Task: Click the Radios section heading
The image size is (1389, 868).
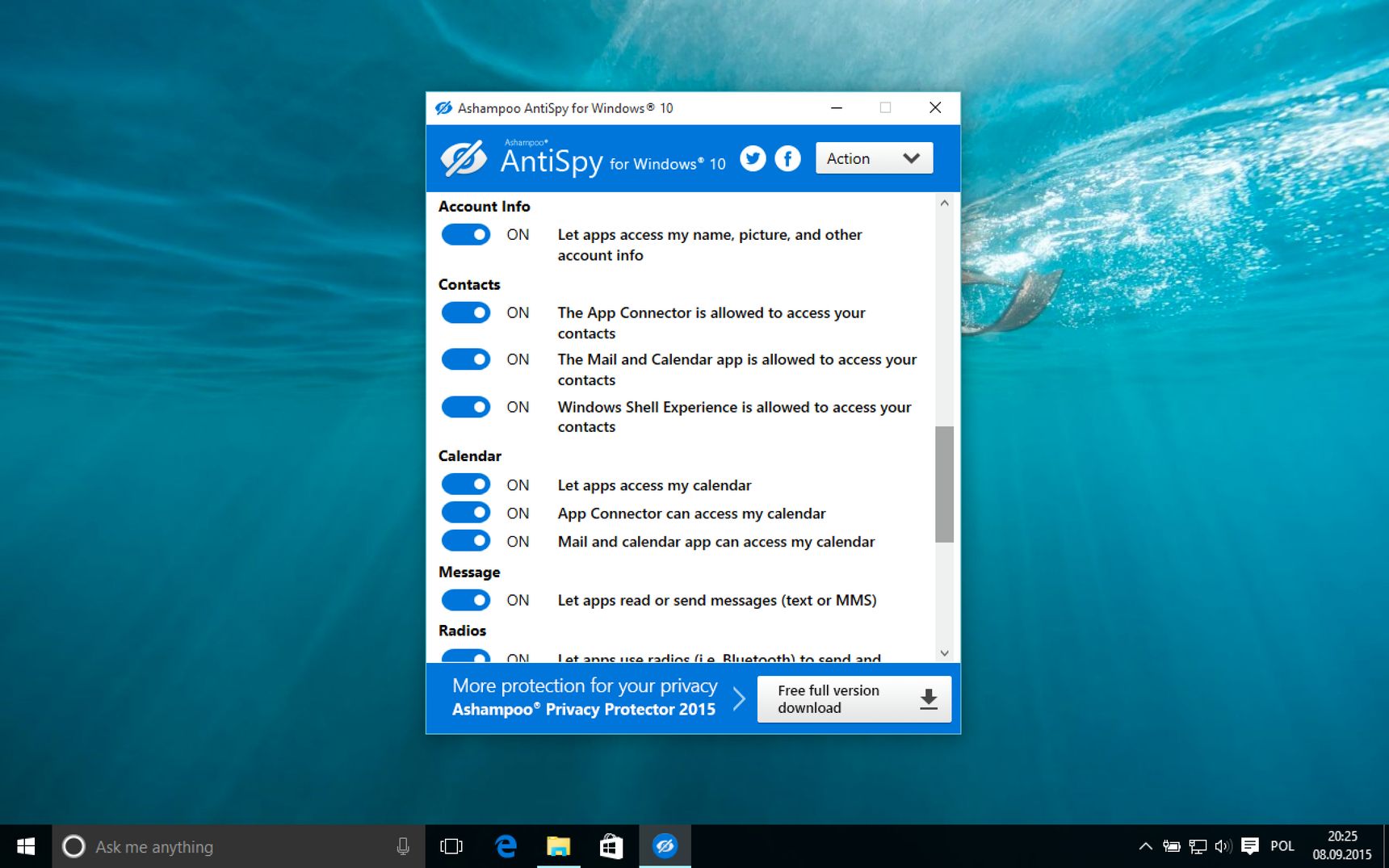Action: pos(462,631)
